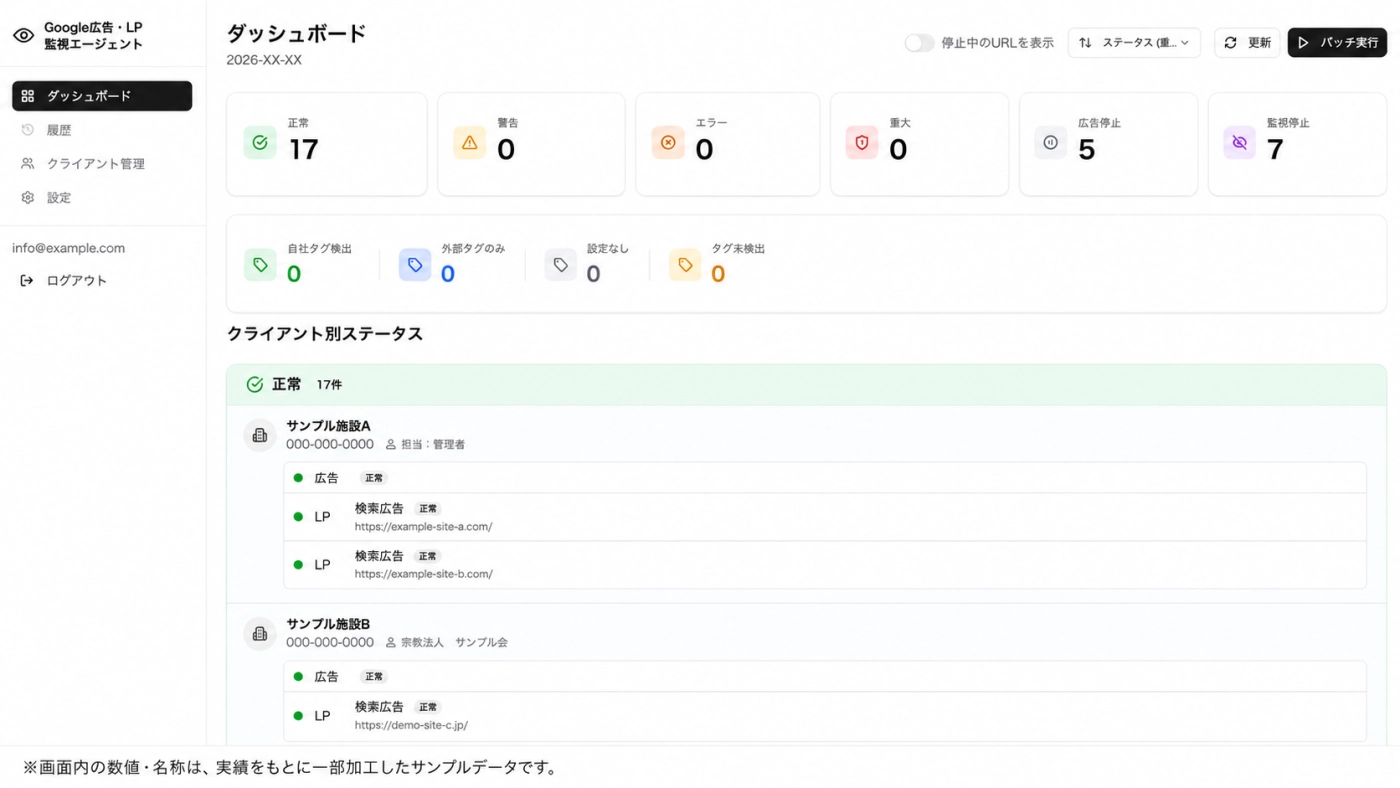This screenshot has width=1400, height=788.
Task: Click the circled X icon on the エラー card
Action: [668, 143]
